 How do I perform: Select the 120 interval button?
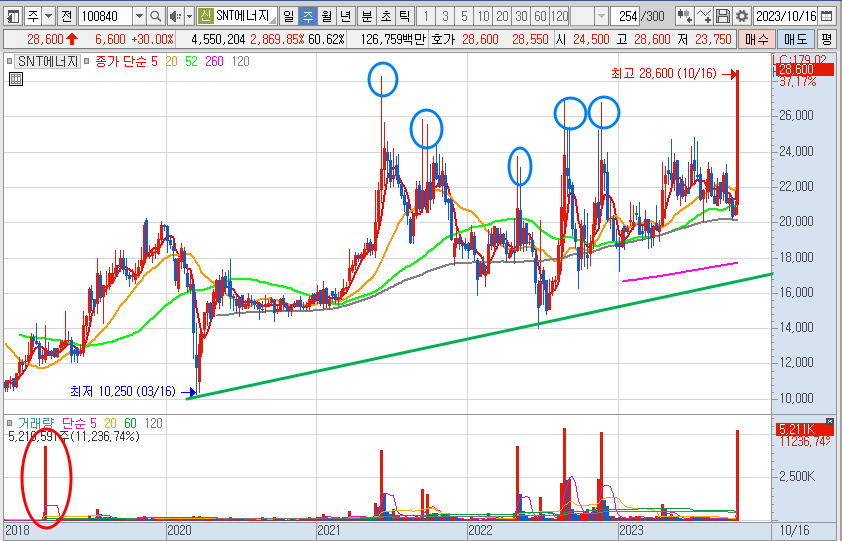click(x=560, y=17)
